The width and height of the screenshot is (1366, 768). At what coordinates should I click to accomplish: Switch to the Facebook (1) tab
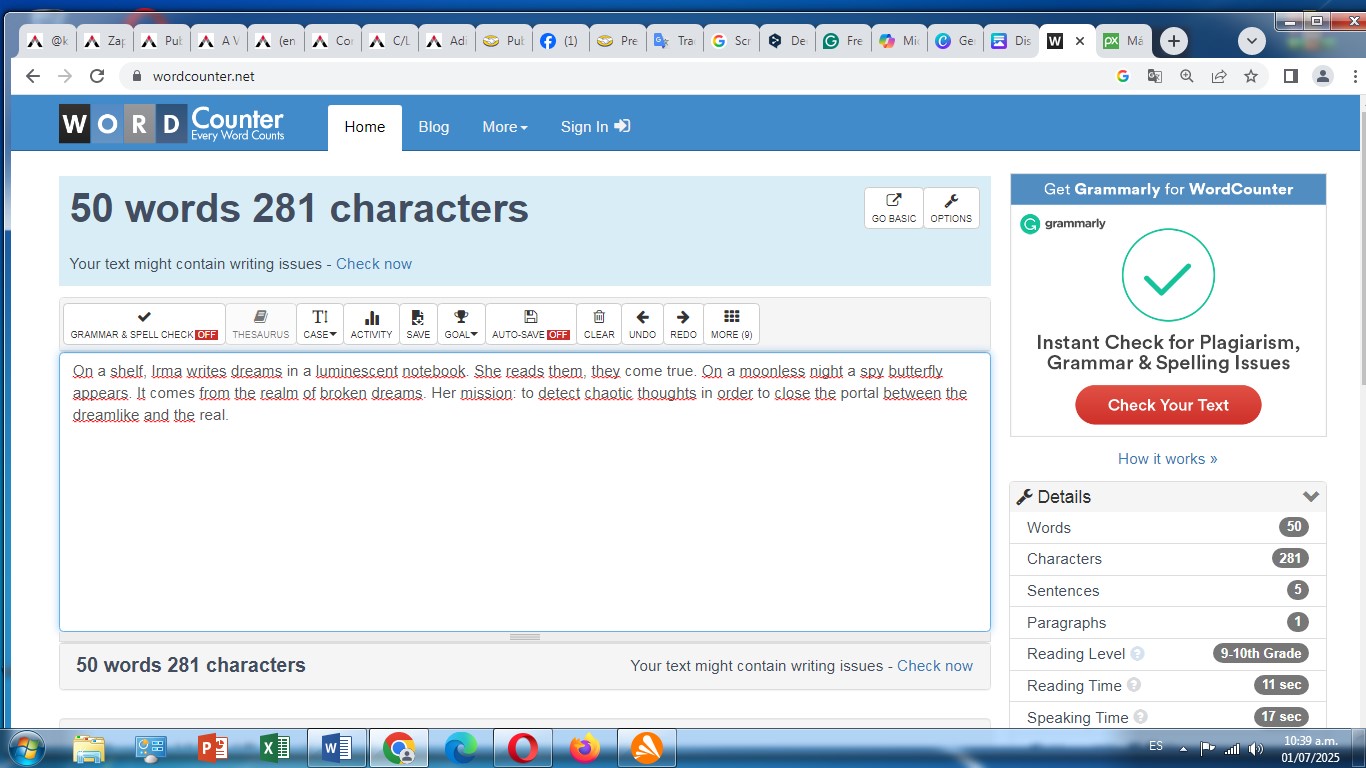560,41
